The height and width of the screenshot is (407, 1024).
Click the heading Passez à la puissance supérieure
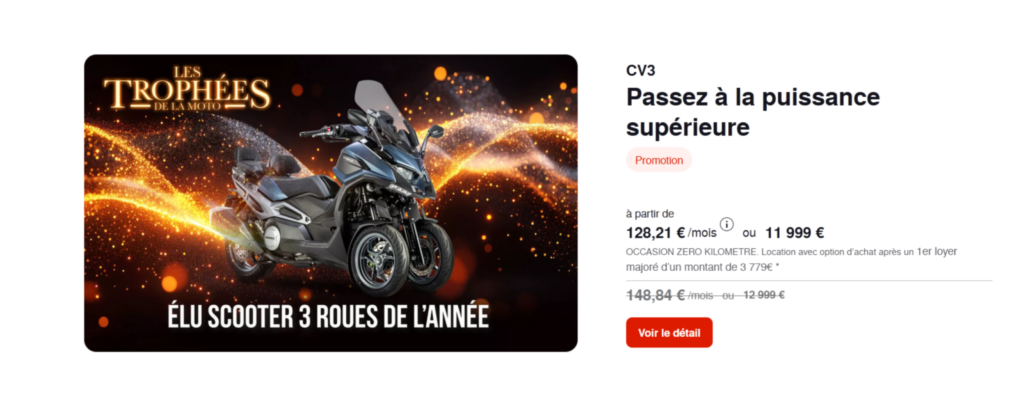click(x=753, y=111)
